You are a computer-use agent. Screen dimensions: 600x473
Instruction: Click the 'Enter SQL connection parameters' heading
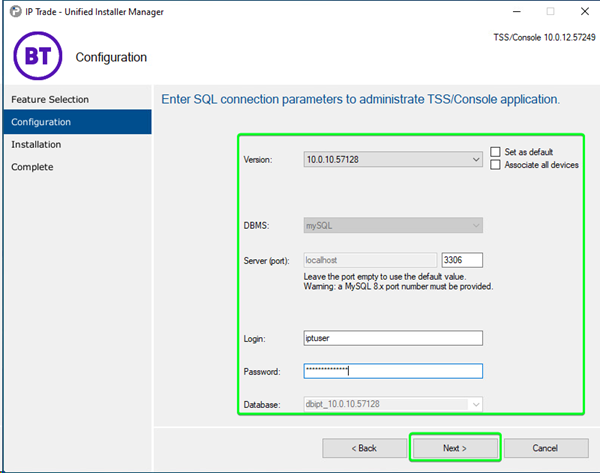pos(360,99)
